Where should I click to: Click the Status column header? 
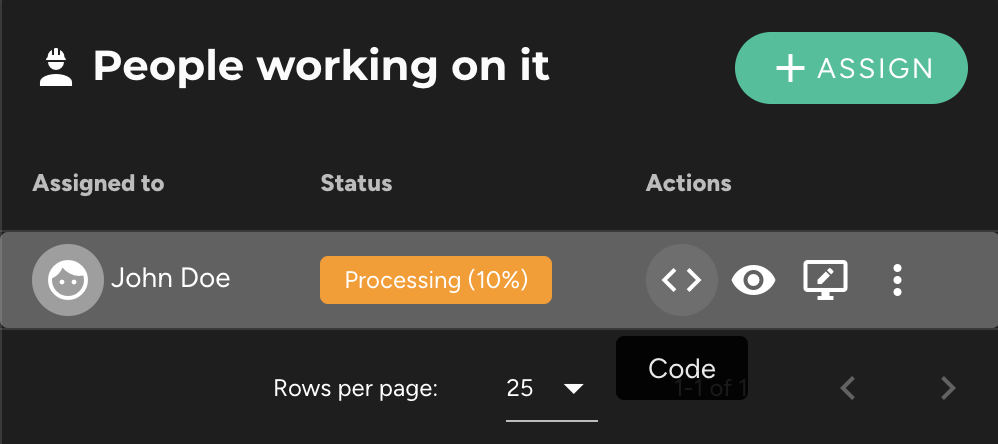coord(356,183)
